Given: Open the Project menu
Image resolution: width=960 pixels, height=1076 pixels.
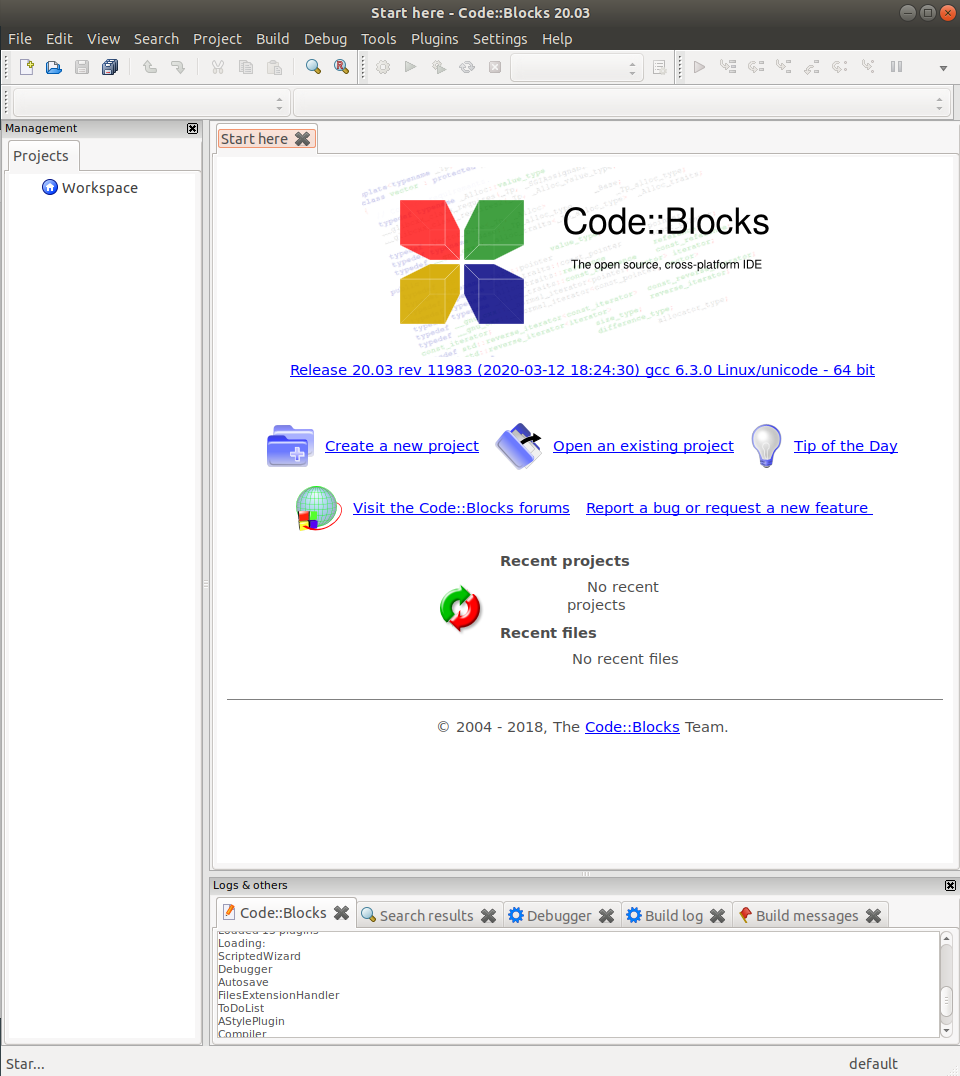Looking at the screenshot, I should pos(217,39).
